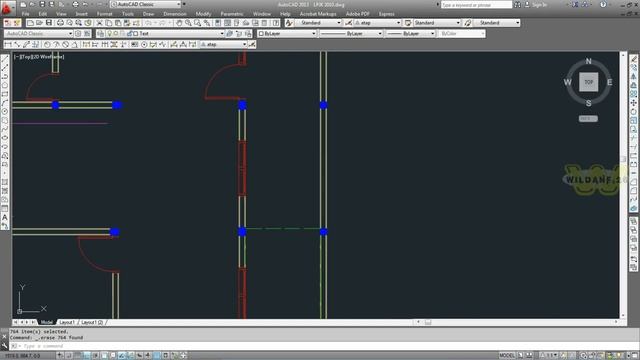Select the Zoom Realtime magnifier tool
640x360 pixels.
188,23
